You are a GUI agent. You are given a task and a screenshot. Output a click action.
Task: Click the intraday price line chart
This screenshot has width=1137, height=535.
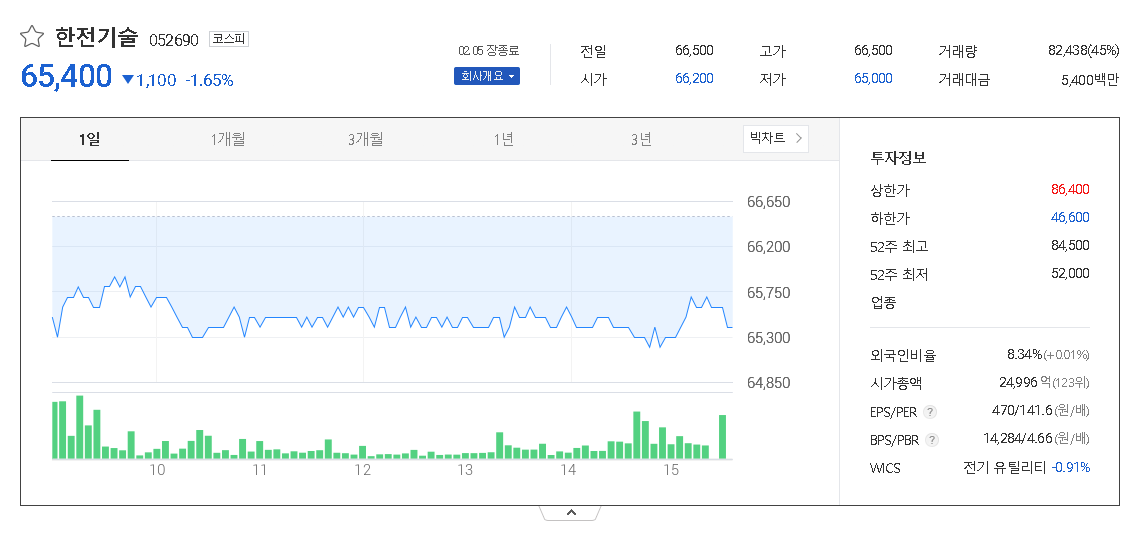pyautogui.click(x=392, y=310)
